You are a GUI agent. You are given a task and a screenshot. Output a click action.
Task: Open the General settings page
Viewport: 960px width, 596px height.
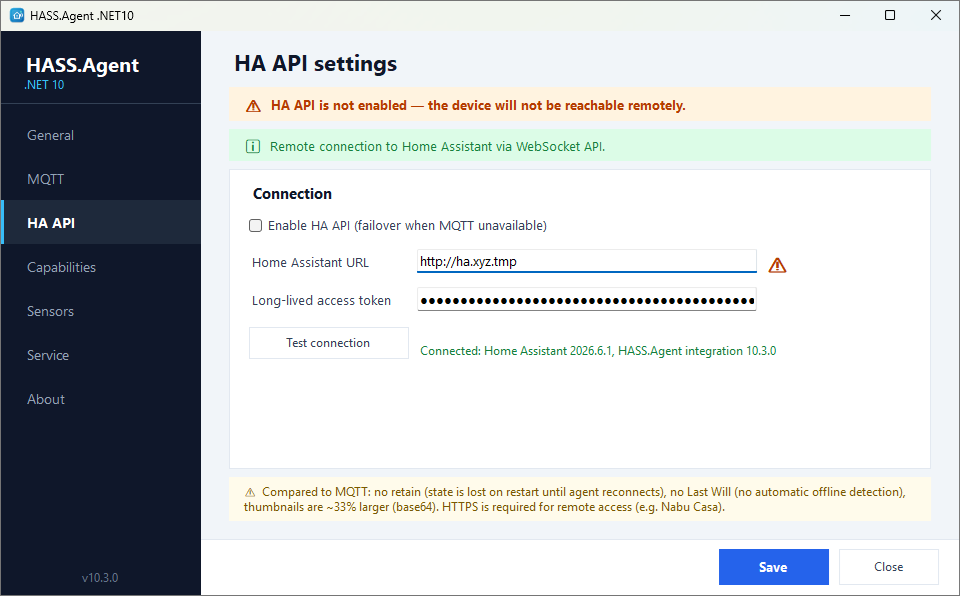click(x=101, y=135)
